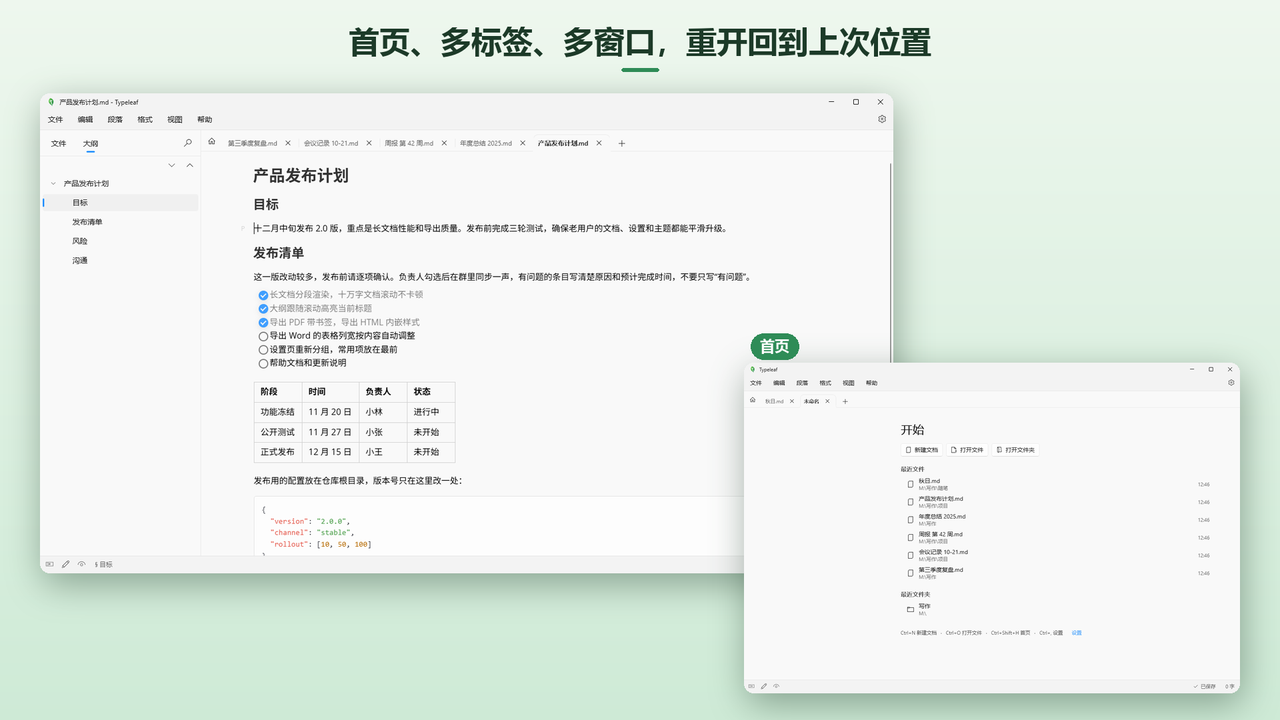The width and height of the screenshot is (1280, 720).
Task: Close the 未命名 tab in small window
Action: click(829, 401)
